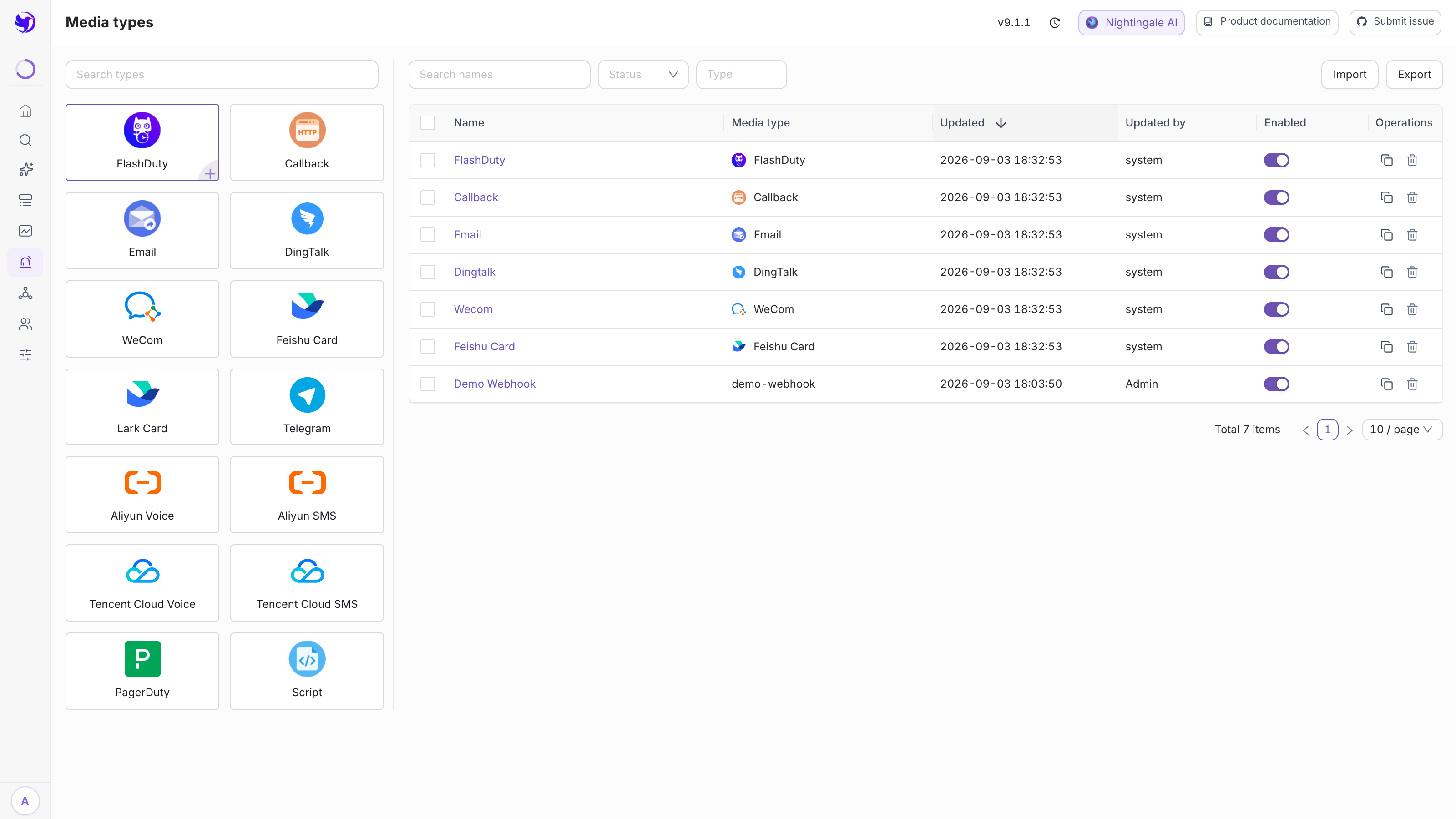The height and width of the screenshot is (819, 1456).
Task: Open the Status filter dropdown
Action: (x=643, y=75)
